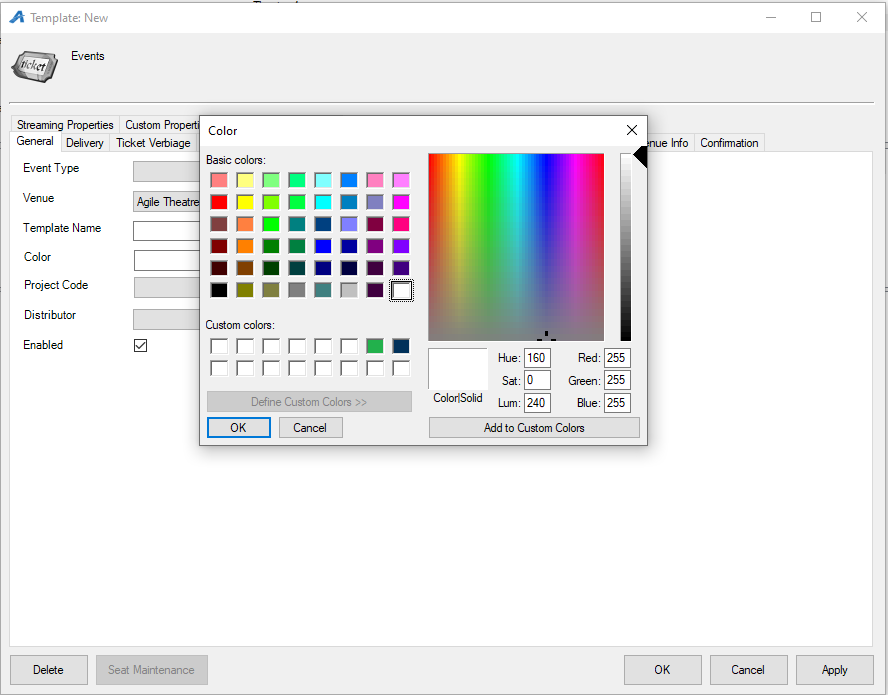
Task: Switch to Streaming Properties tab
Action: tap(65, 125)
